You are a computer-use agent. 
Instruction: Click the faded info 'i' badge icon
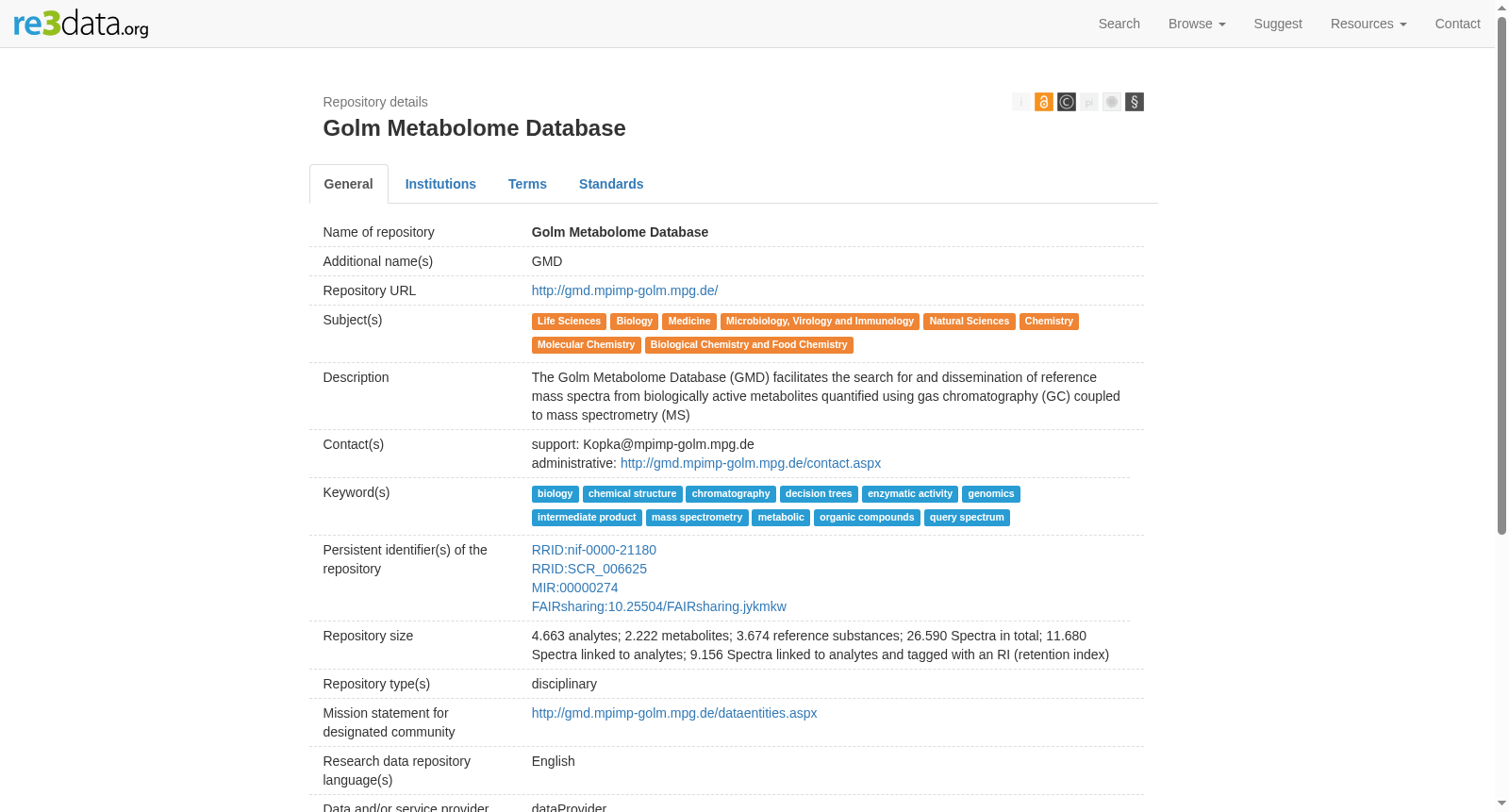pyautogui.click(x=1020, y=102)
